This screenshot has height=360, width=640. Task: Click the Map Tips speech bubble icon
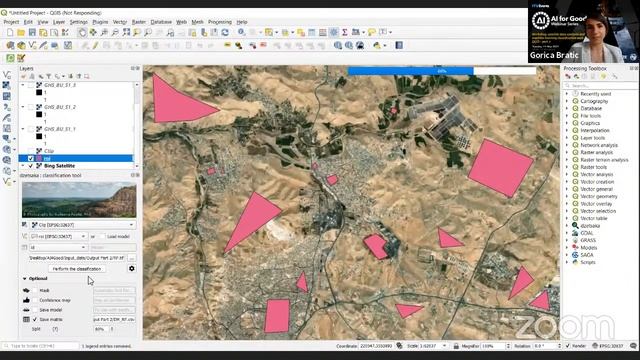[x=371, y=32]
